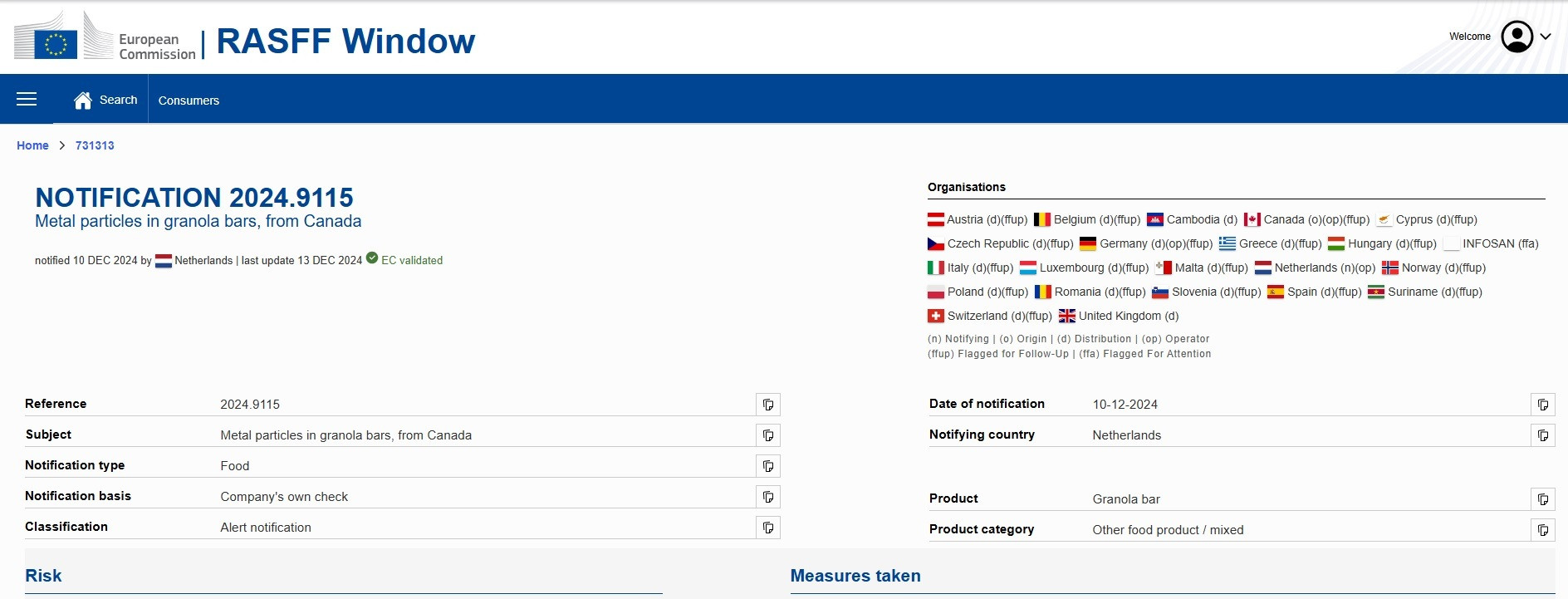This screenshot has height=599, width=1568.
Task: Copy the Classification value
Action: pyautogui.click(x=768, y=528)
